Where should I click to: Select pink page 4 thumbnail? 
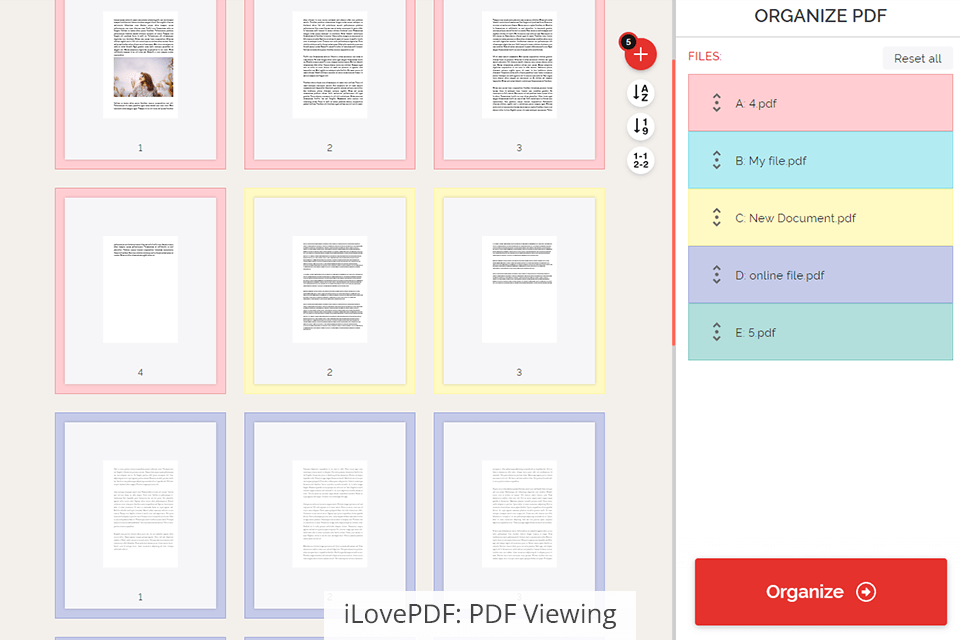(x=140, y=291)
